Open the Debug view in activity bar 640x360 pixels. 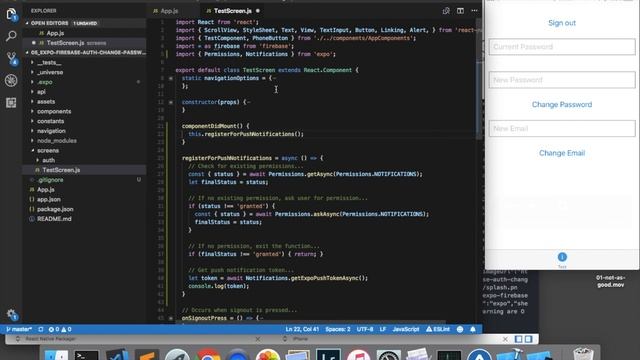tap(11, 80)
